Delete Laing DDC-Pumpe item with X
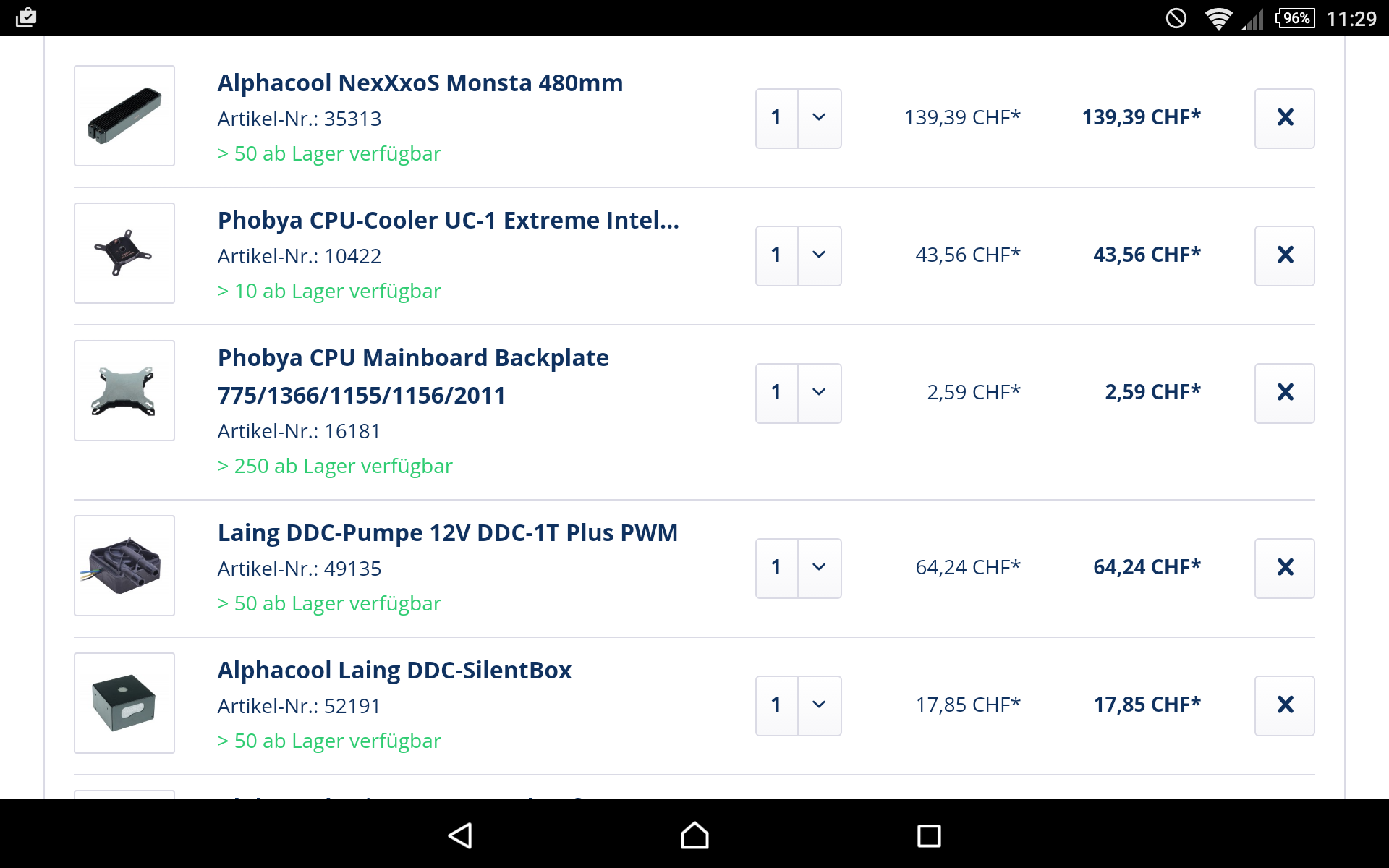This screenshot has width=1389, height=868. 1284,568
